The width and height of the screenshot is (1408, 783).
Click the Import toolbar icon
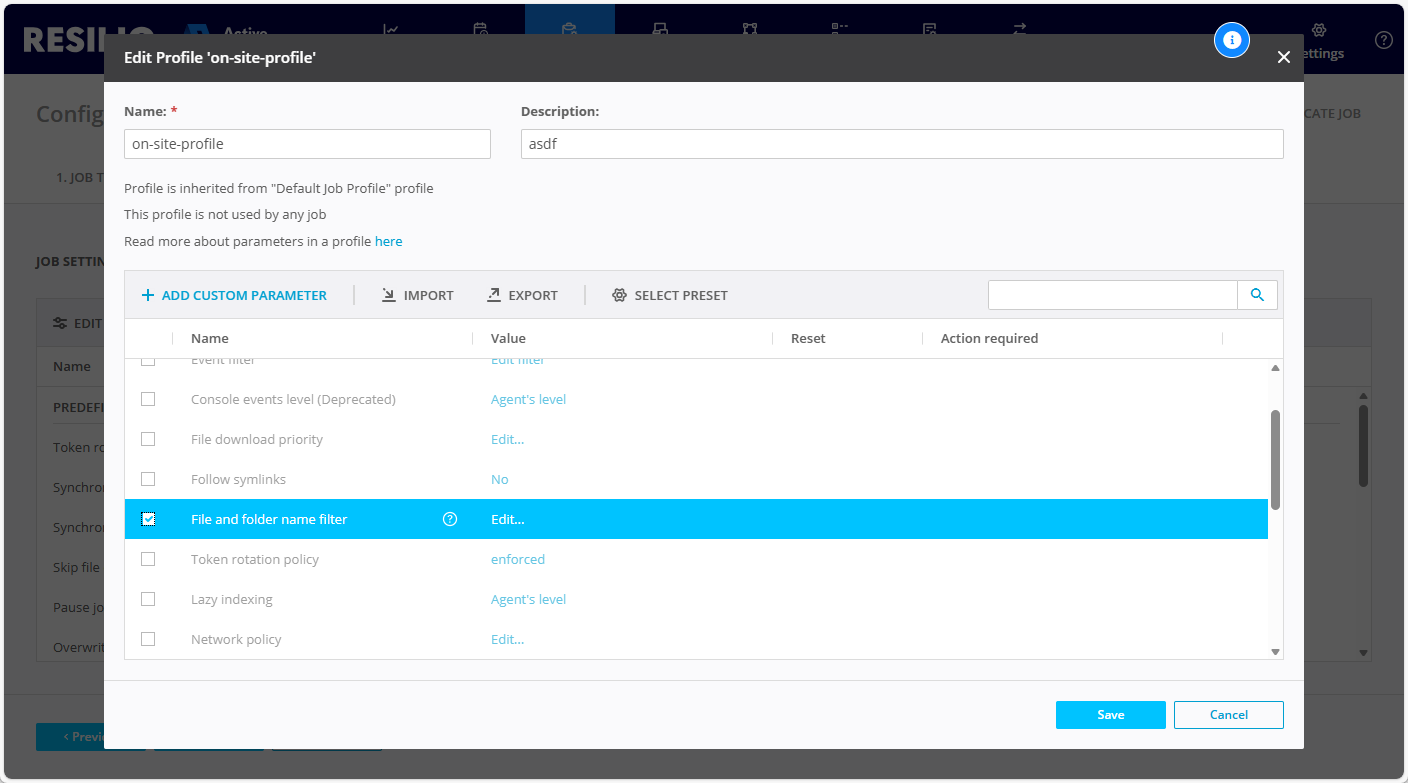click(389, 295)
